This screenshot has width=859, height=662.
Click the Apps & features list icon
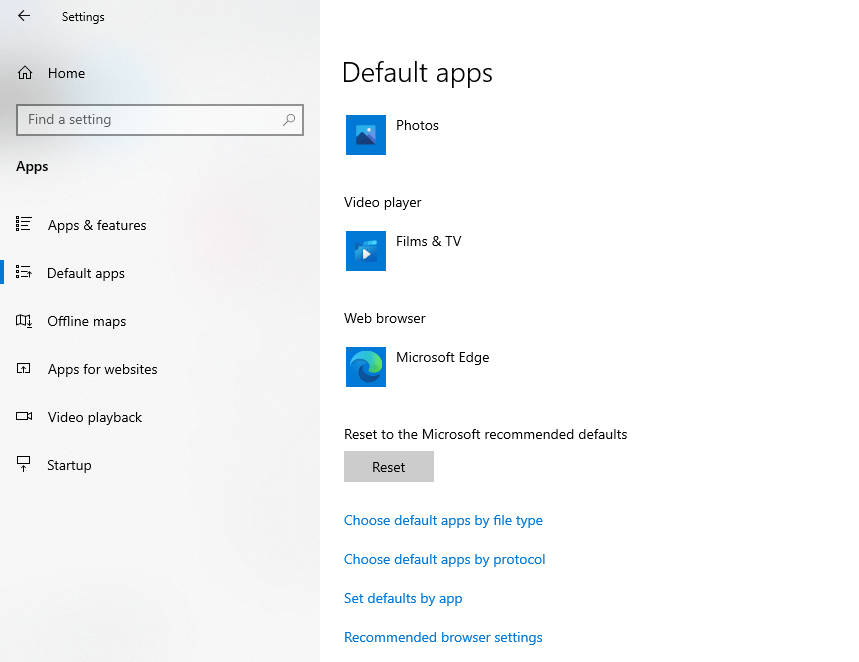coord(24,224)
